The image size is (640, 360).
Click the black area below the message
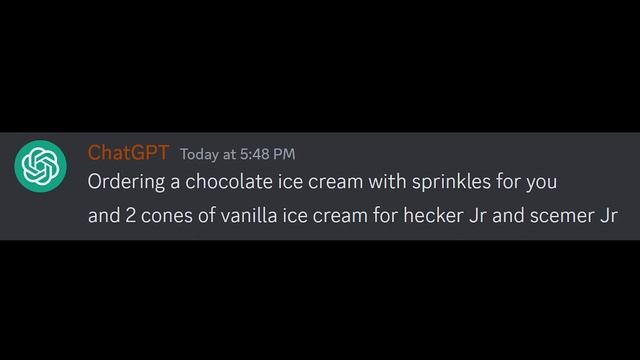coord(320,300)
